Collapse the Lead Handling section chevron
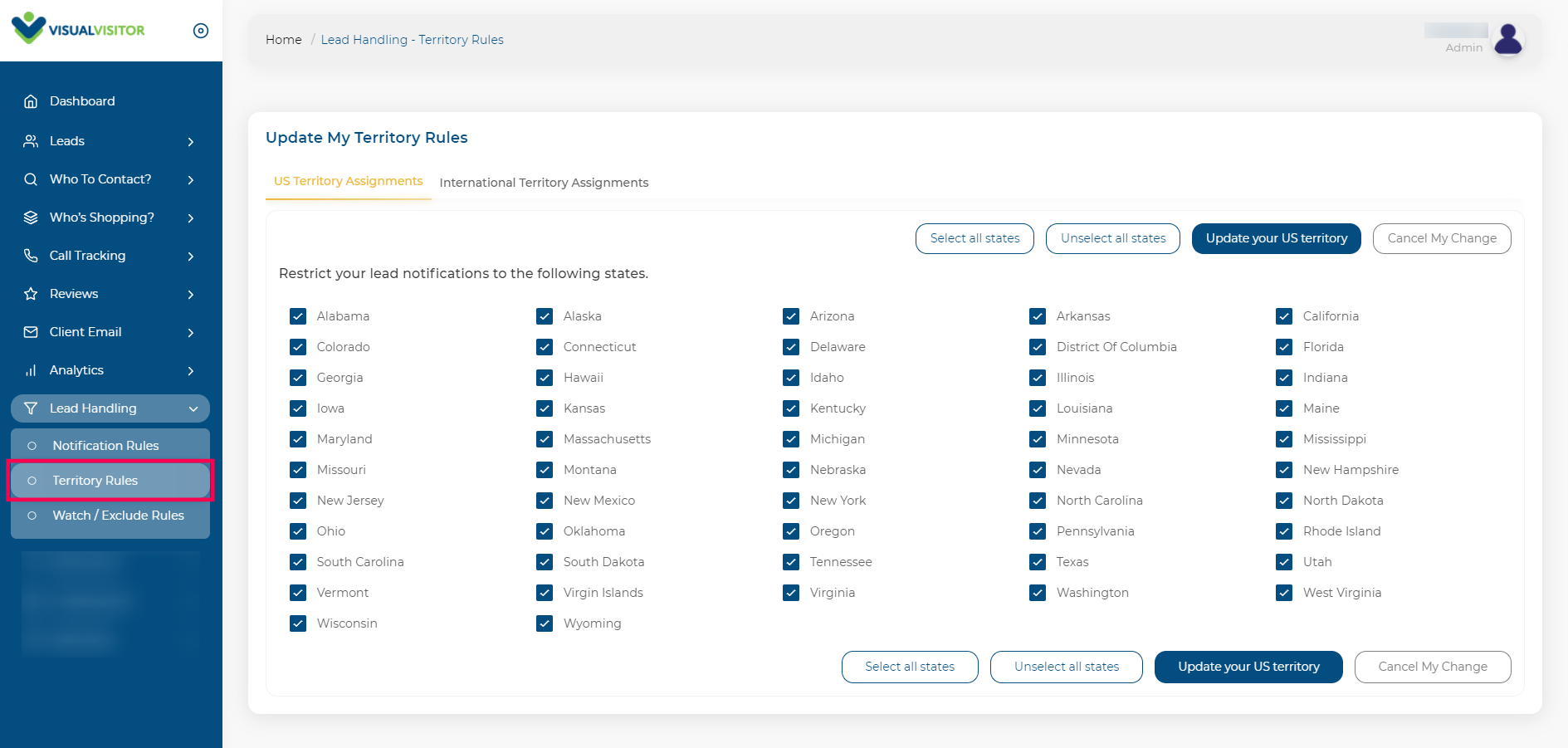Image resolution: width=1568 pixels, height=748 pixels. point(193,408)
